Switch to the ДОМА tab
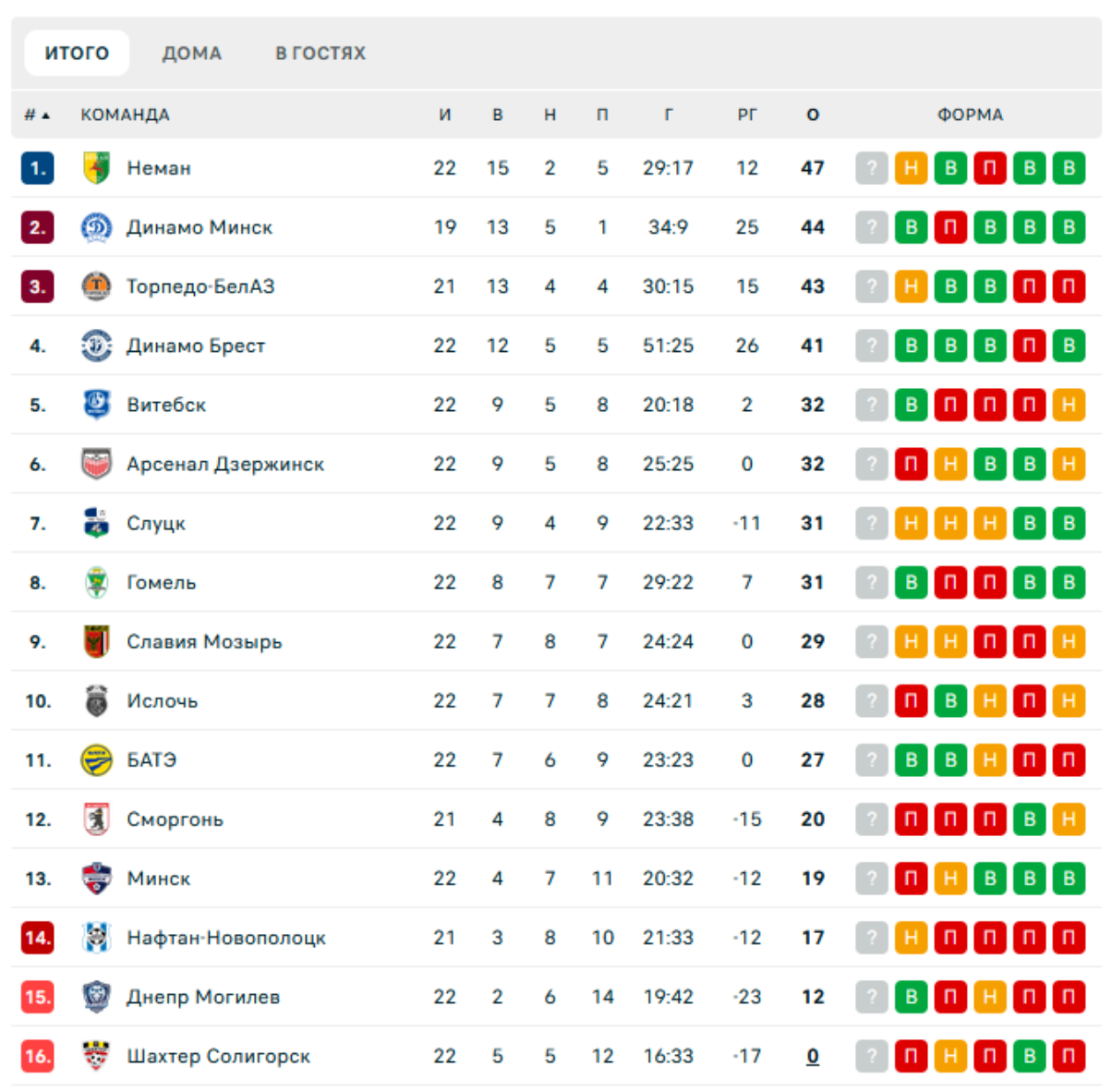1112x1092 pixels. click(192, 54)
